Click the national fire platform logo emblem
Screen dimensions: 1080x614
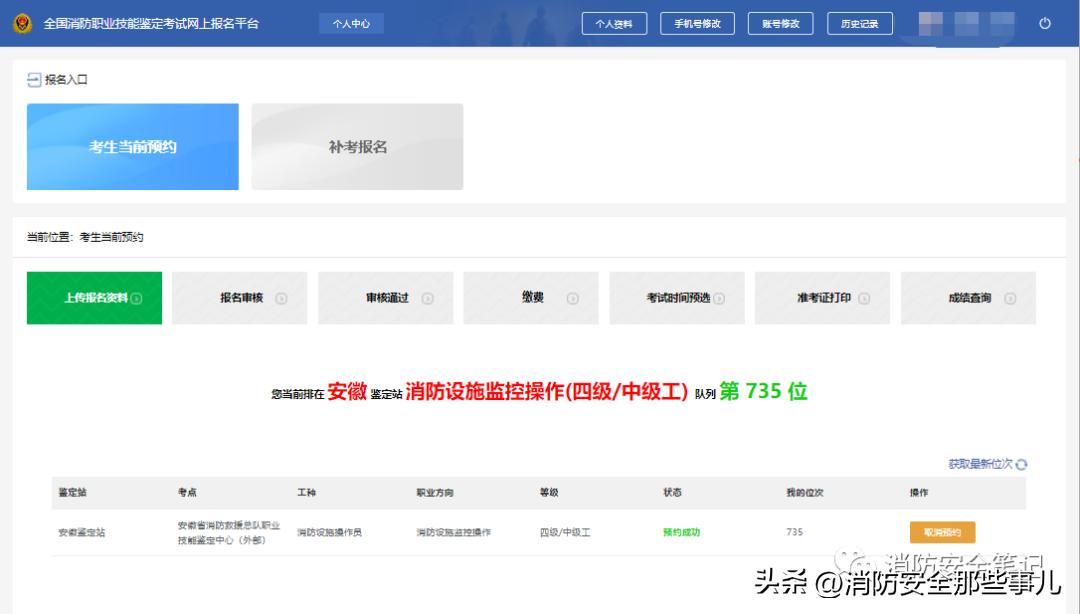point(22,22)
